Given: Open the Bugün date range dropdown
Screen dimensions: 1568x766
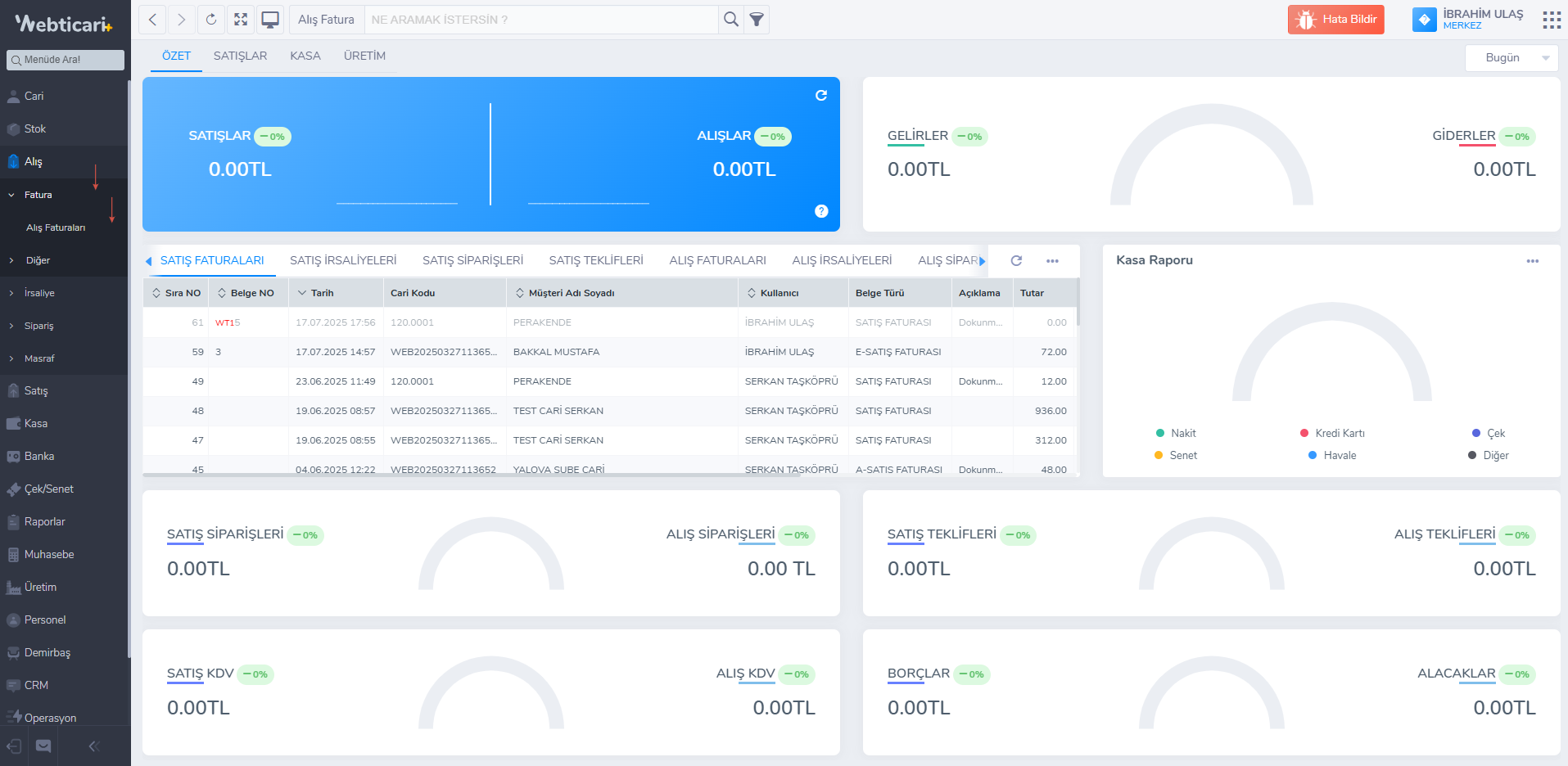Looking at the screenshot, I should click(x=1511, y=58).
